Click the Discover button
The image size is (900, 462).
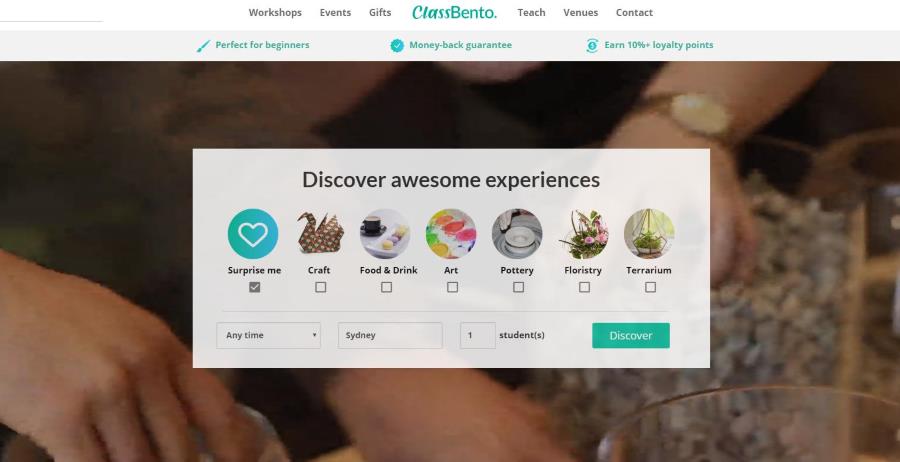coord(631,335)
